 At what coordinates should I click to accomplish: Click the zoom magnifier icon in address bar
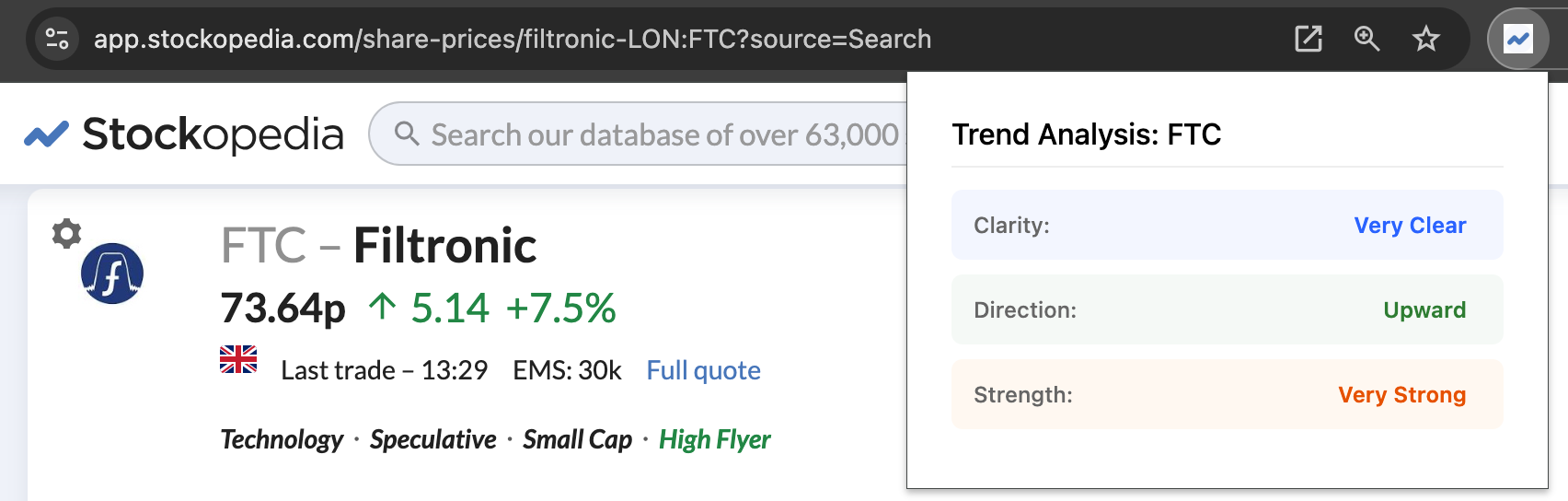coord(1367,39)
